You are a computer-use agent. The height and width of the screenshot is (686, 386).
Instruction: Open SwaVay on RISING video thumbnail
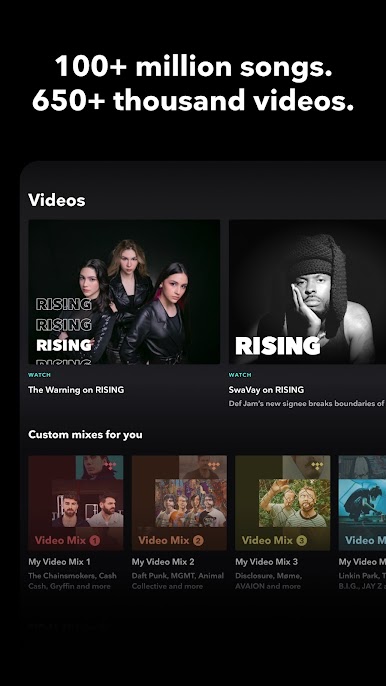307,292
